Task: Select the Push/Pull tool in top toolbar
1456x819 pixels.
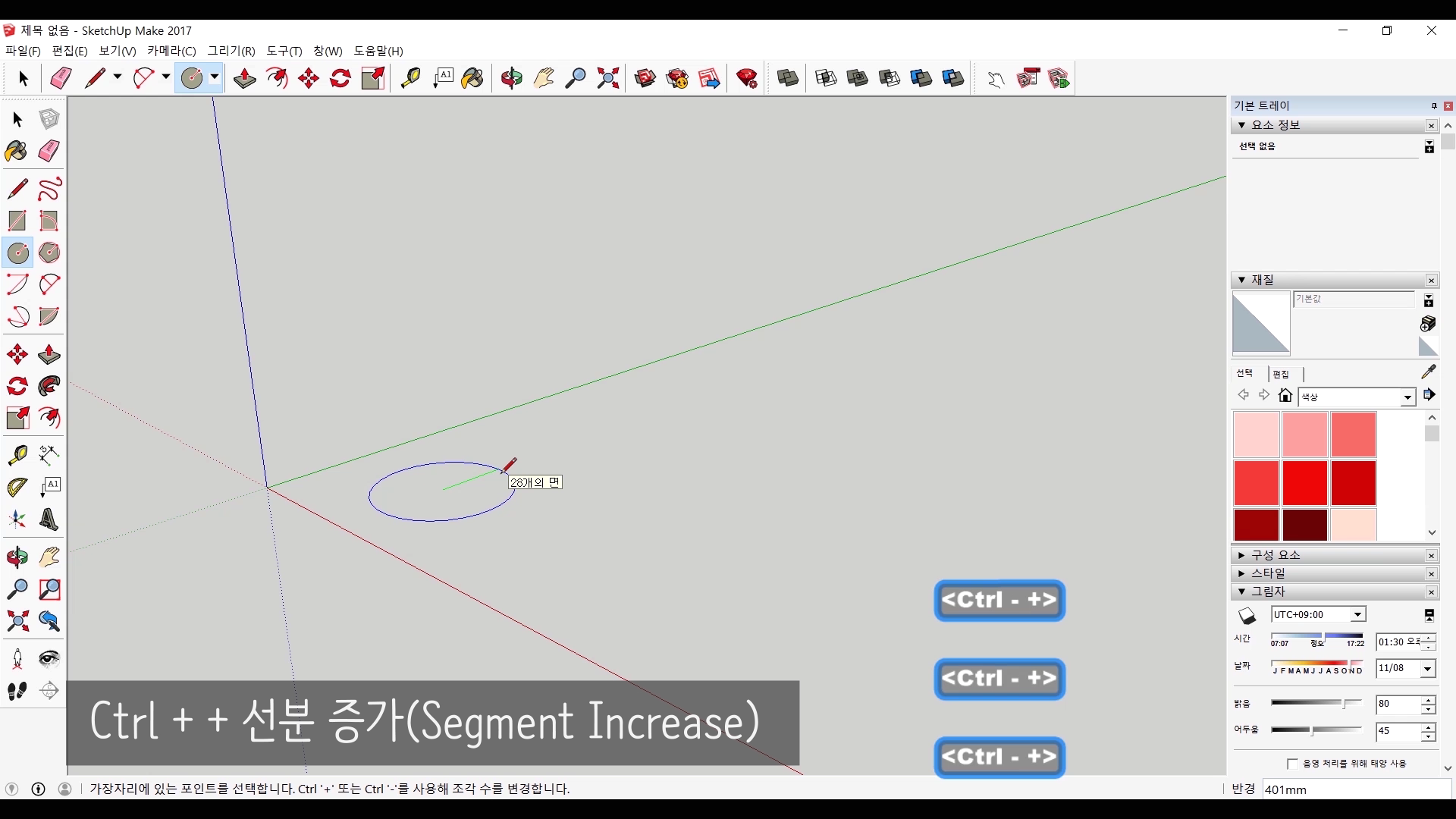Action: (x=244, y=78)
